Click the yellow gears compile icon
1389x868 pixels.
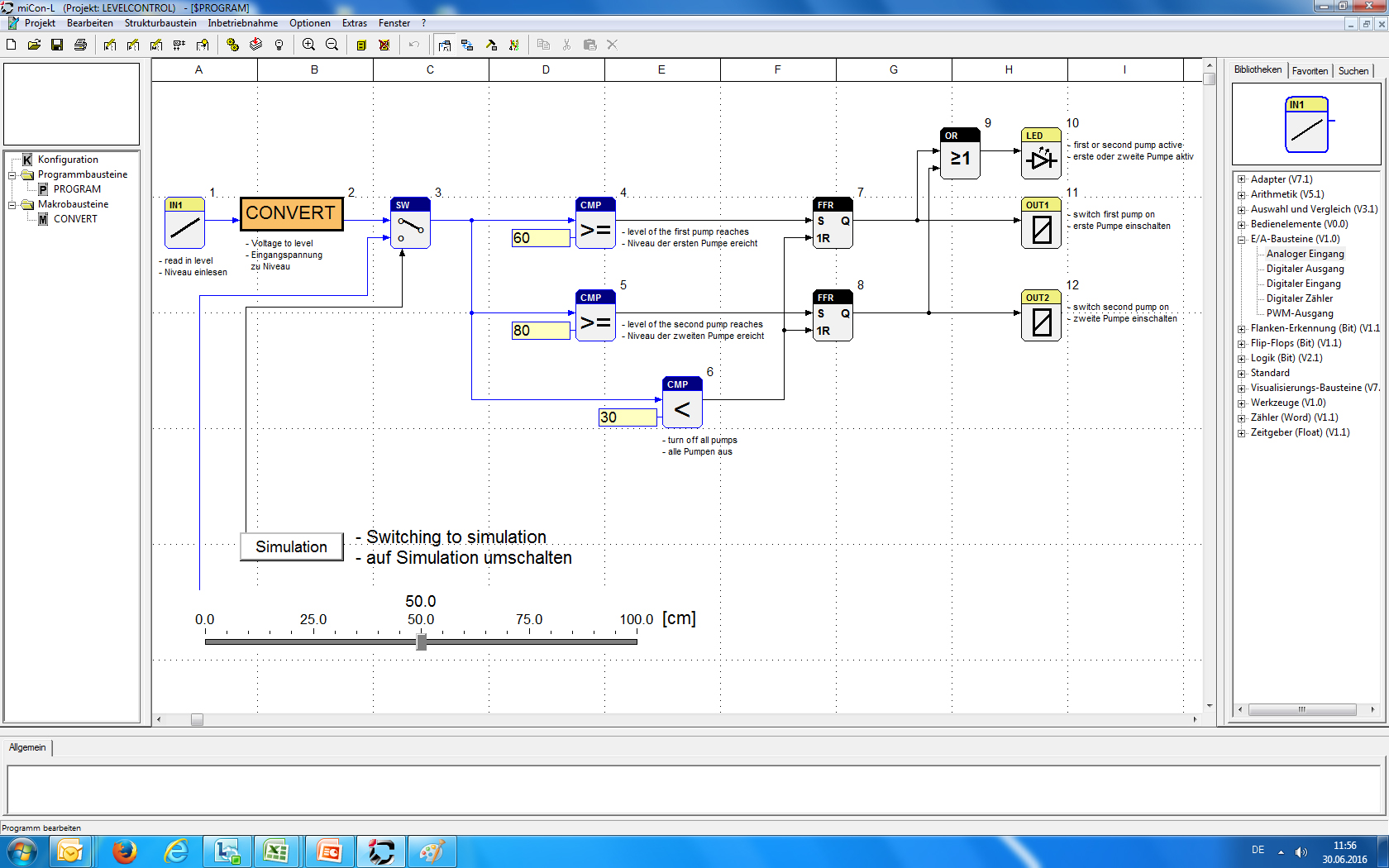(232, 45)
